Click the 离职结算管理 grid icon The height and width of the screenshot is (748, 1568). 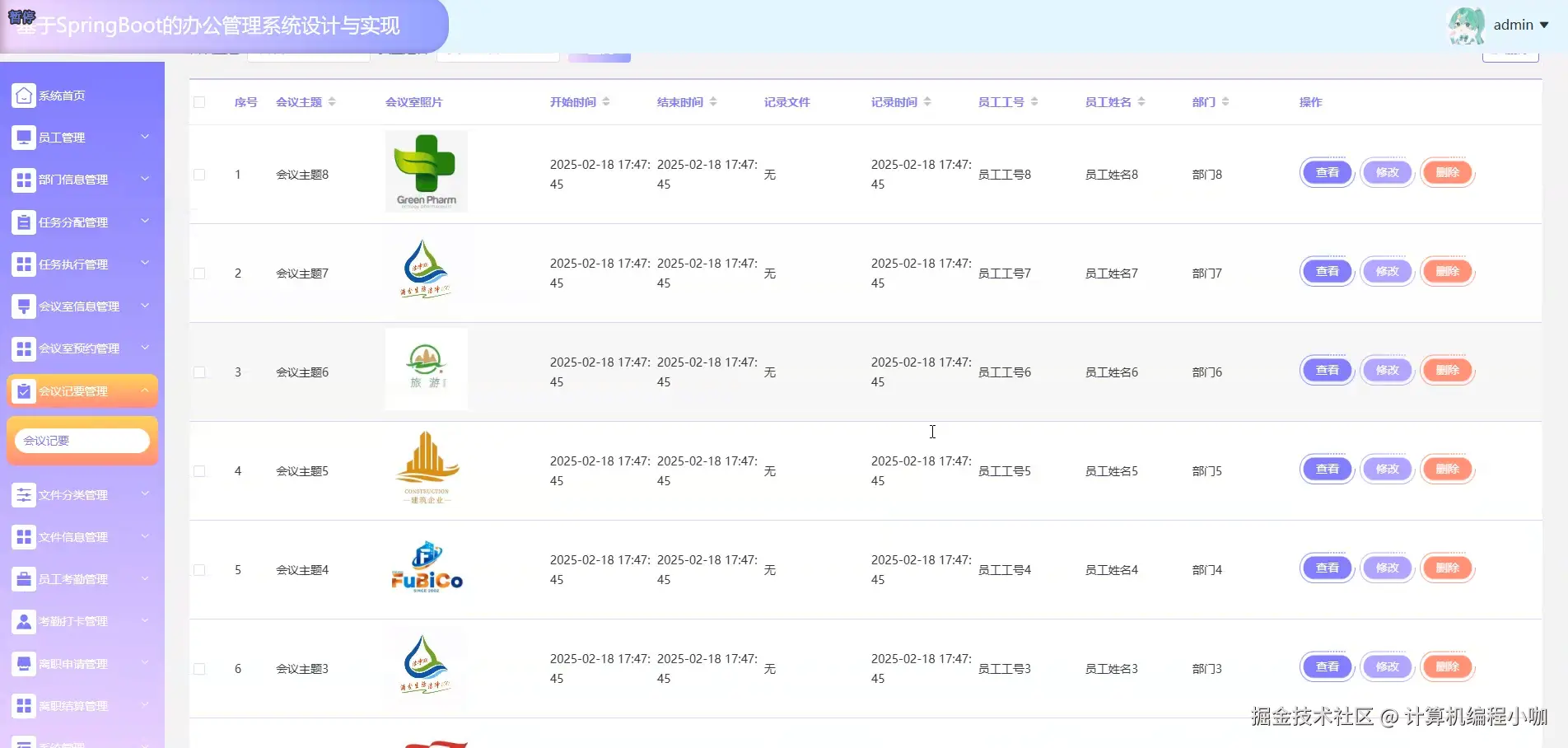coord(24,706)
